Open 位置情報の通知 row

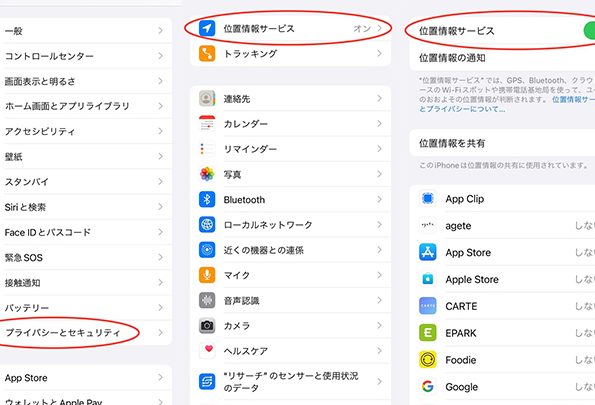pyautogui.click(x=502, y=58)
